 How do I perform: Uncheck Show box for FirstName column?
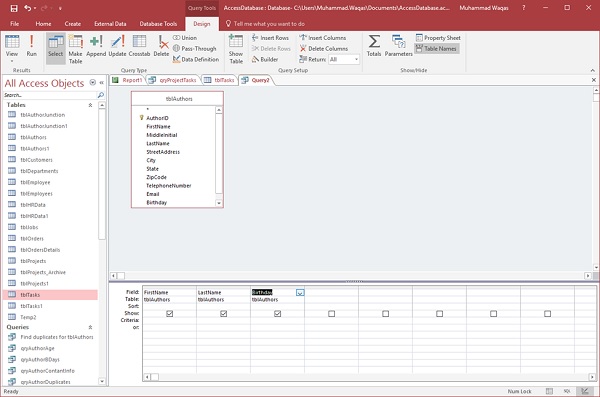click(x=170, y=314)
